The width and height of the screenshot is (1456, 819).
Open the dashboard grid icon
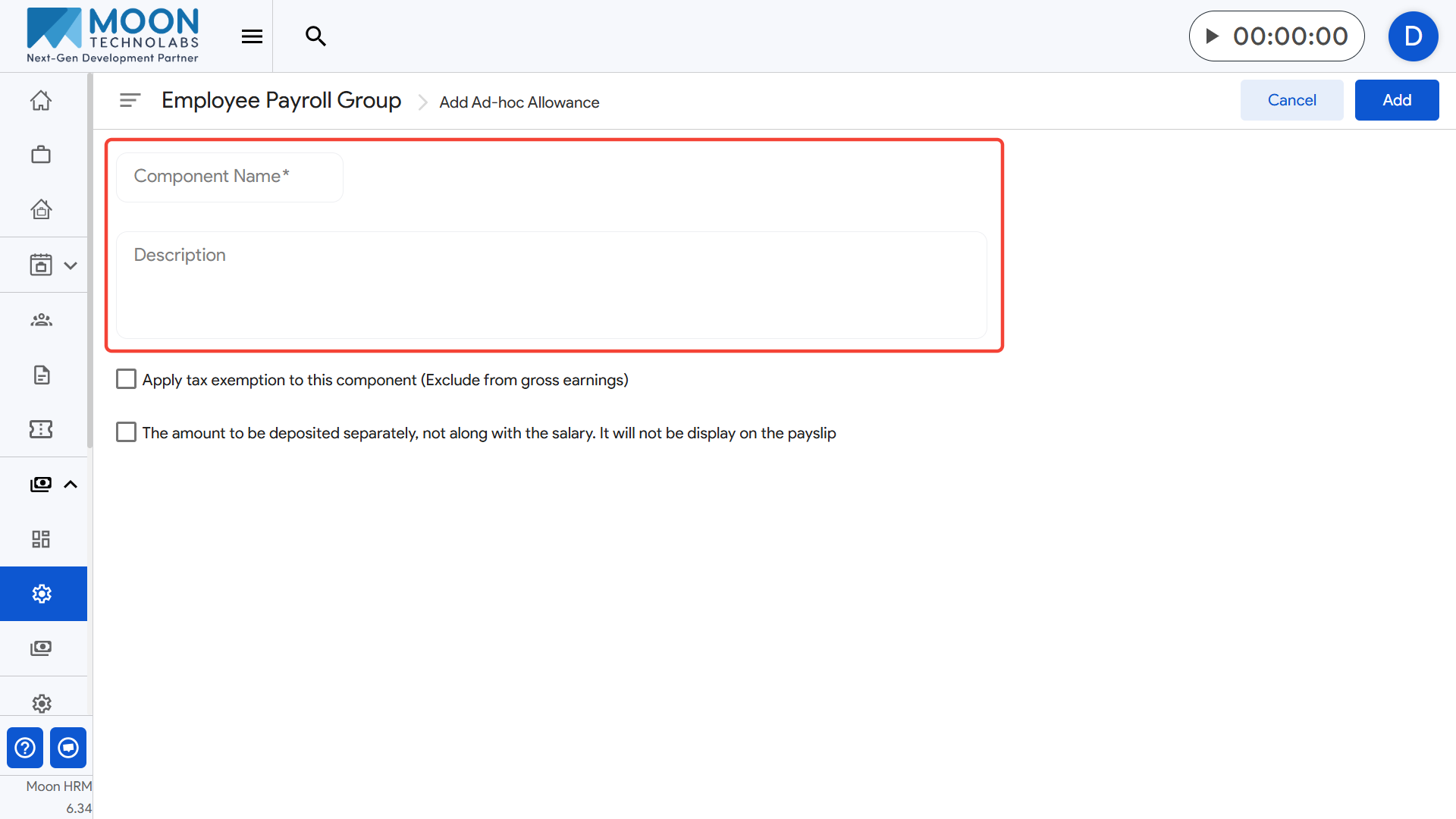(41, 539)
